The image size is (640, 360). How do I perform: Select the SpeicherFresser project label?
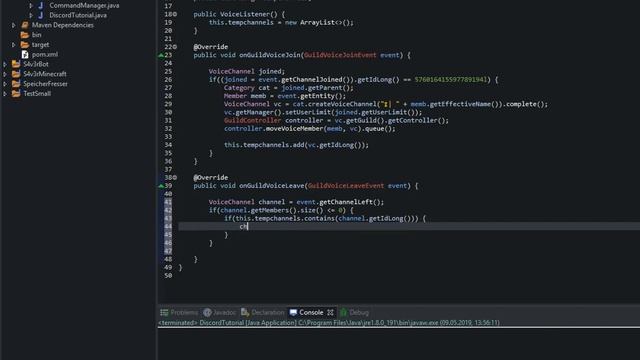45,84
